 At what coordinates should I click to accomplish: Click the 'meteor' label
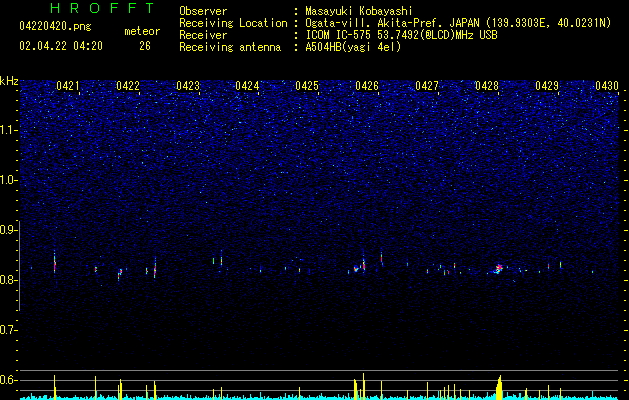click(x=142, y=31)
